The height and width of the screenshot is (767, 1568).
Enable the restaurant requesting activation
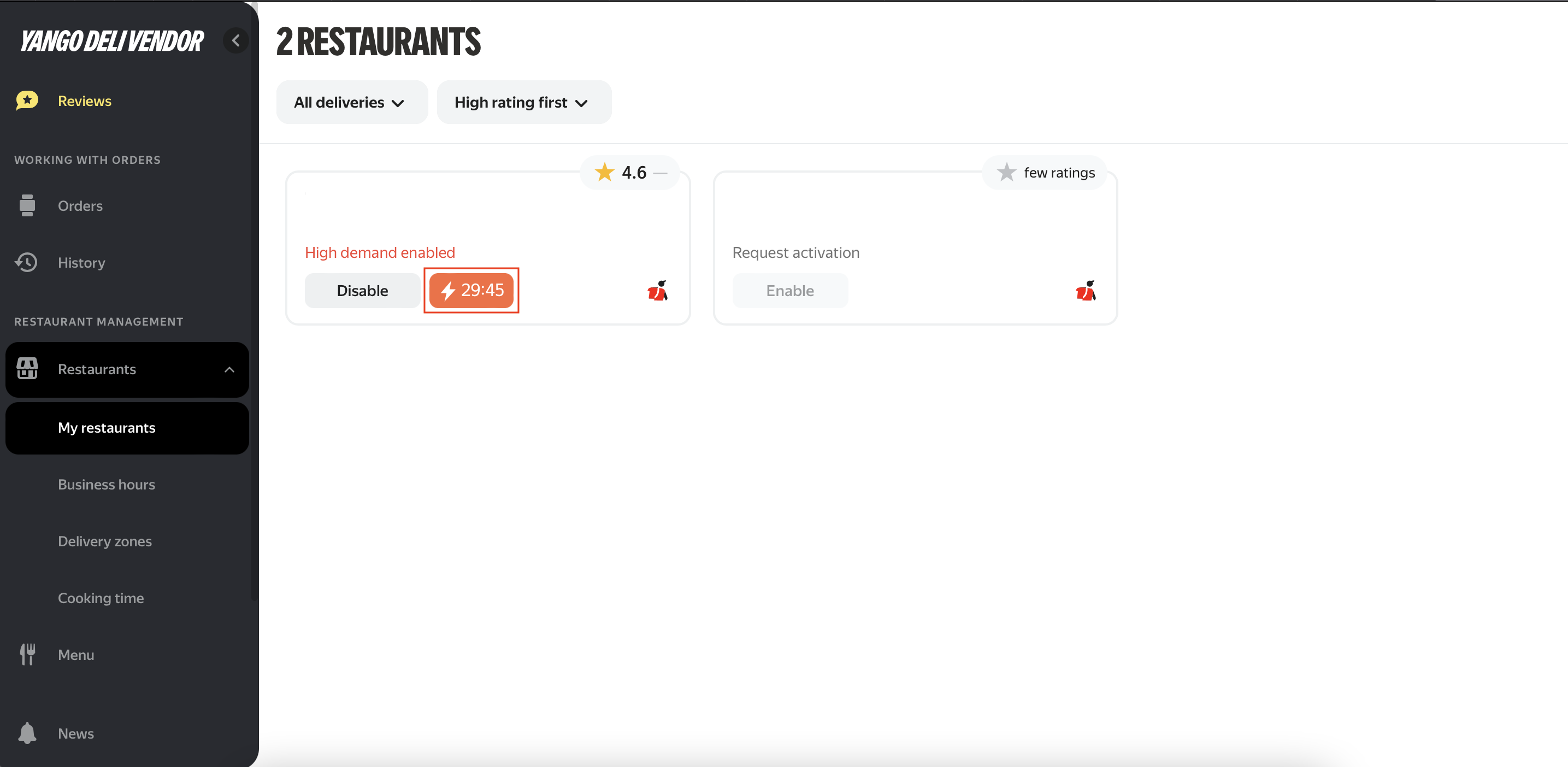[x=789, y=291]
